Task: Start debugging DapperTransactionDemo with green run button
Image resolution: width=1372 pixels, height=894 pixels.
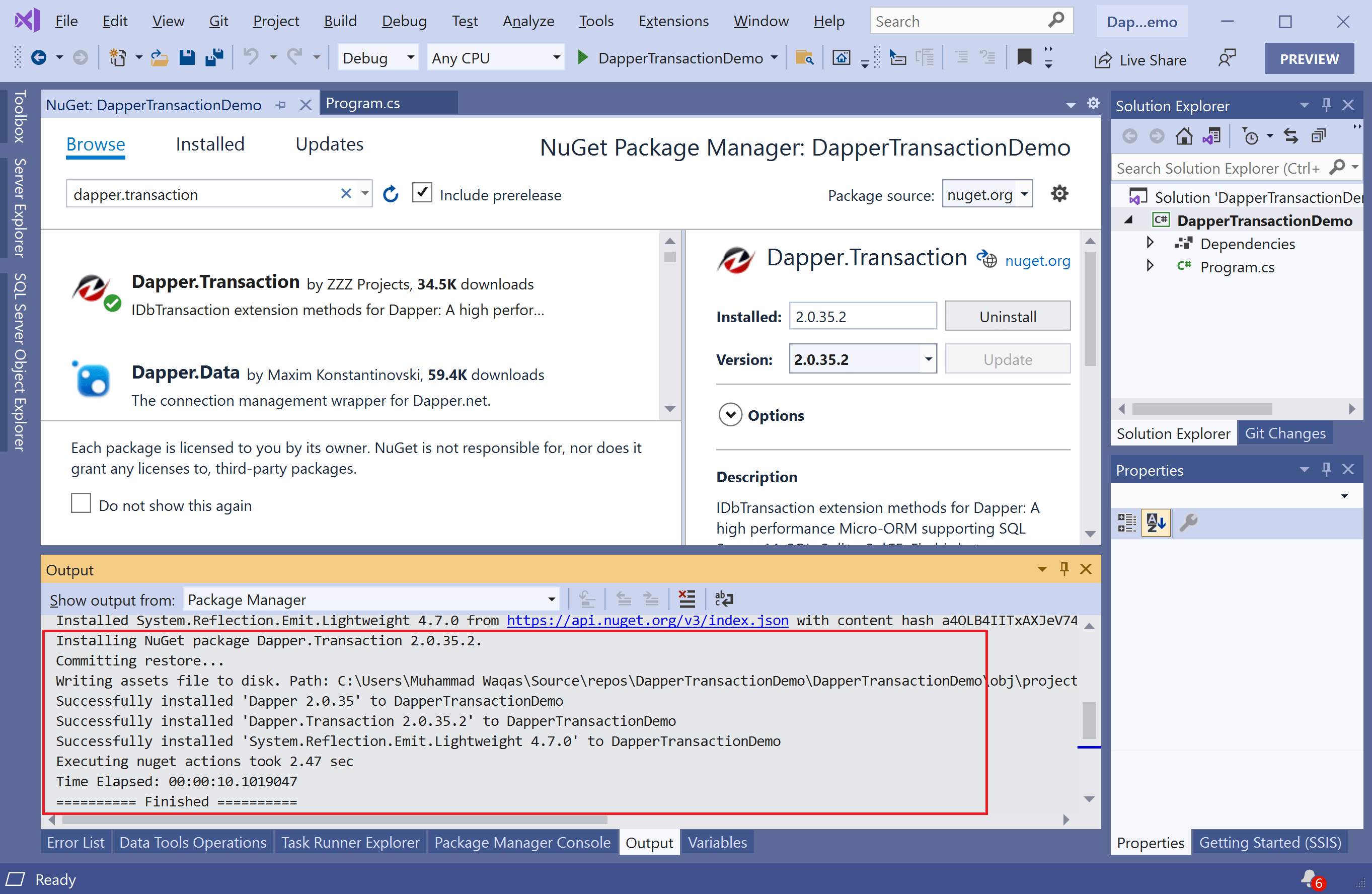Action: [x=582, y=58]
